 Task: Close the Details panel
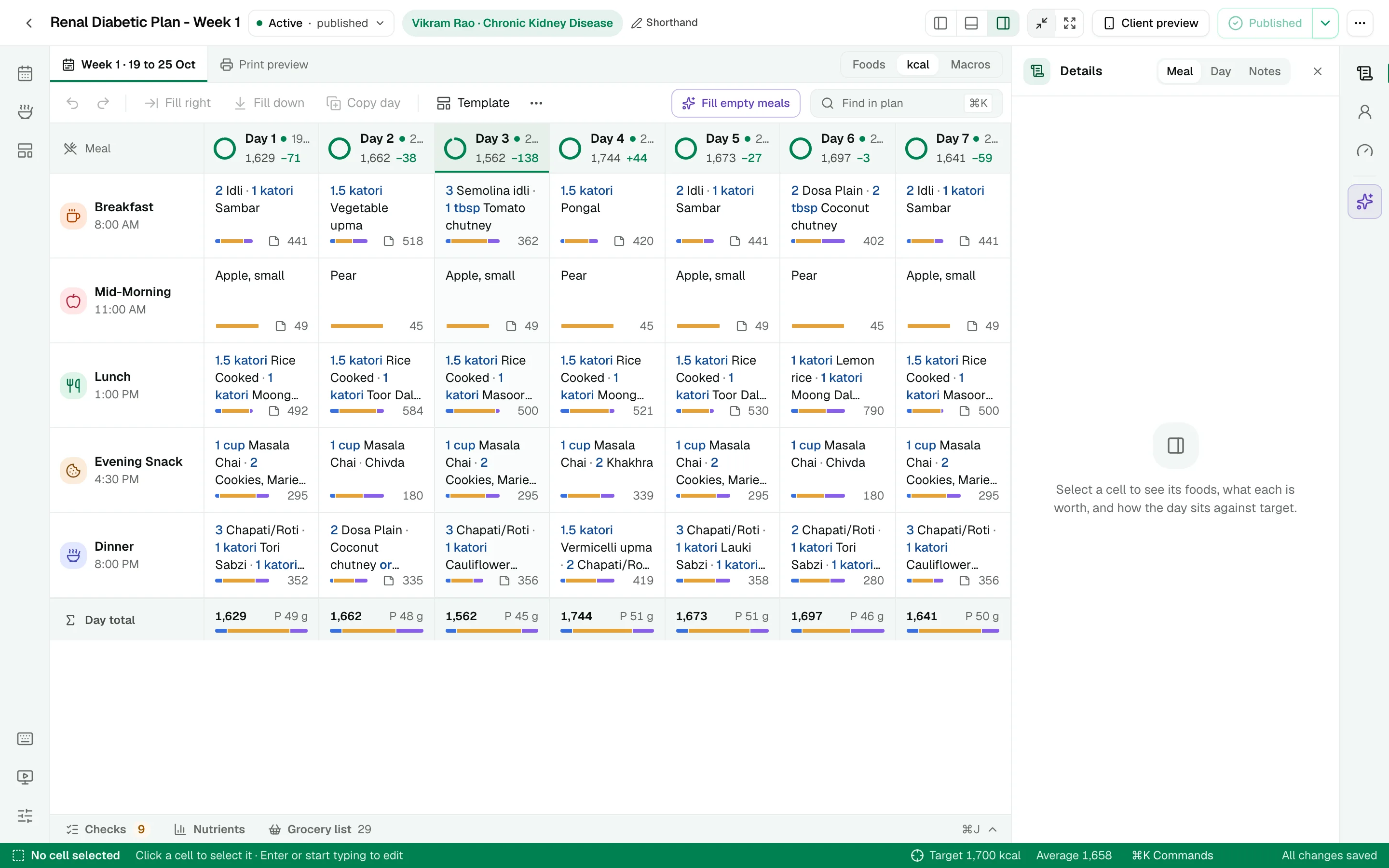(1318, 71)
